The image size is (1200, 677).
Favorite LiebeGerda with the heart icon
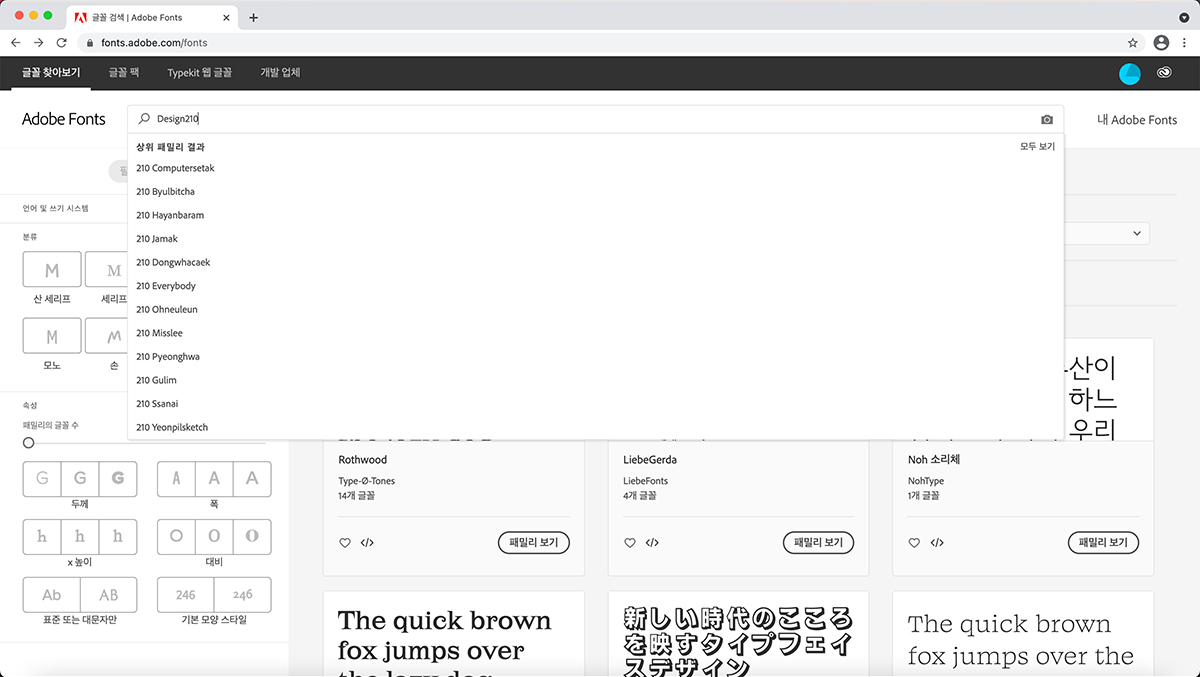630,543
